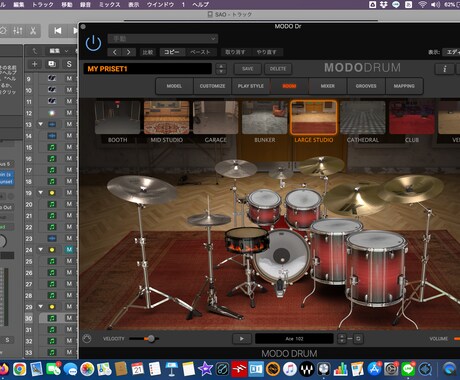460x380 pixels.
Task: Open the 編集 edit dropdown in Logic tracks area
Action: pos(59,51)
